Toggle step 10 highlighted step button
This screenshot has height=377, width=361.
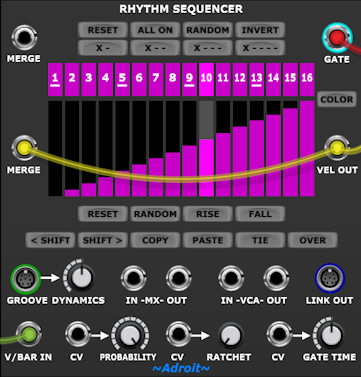pos(206,79)
